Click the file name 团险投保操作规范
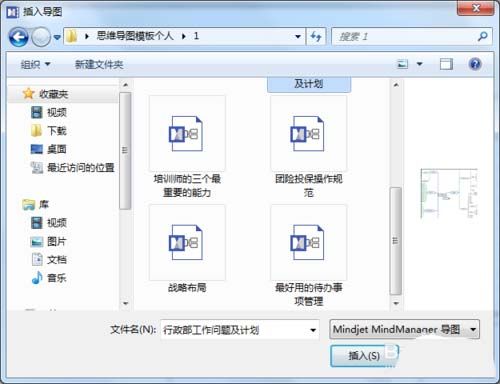 (309, 185)
